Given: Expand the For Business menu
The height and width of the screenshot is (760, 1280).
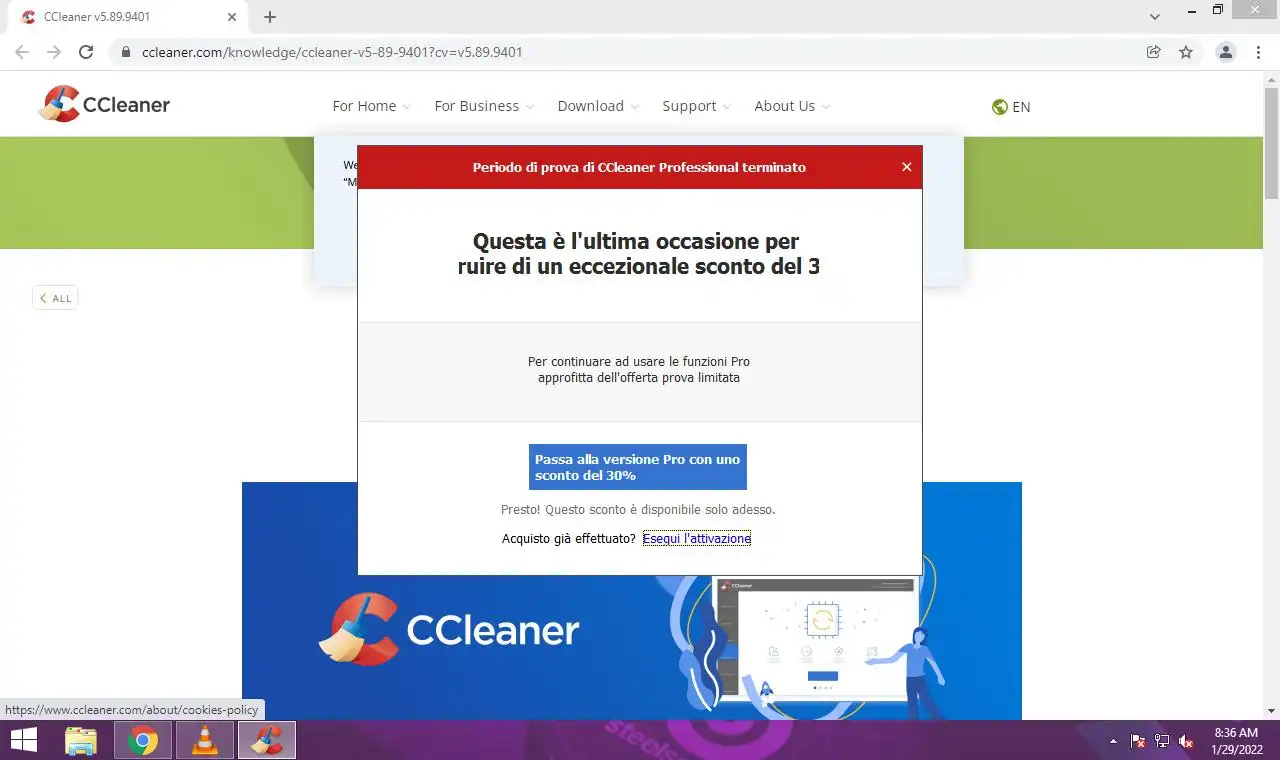Looking at the screenshot, I should coord(484,106).
